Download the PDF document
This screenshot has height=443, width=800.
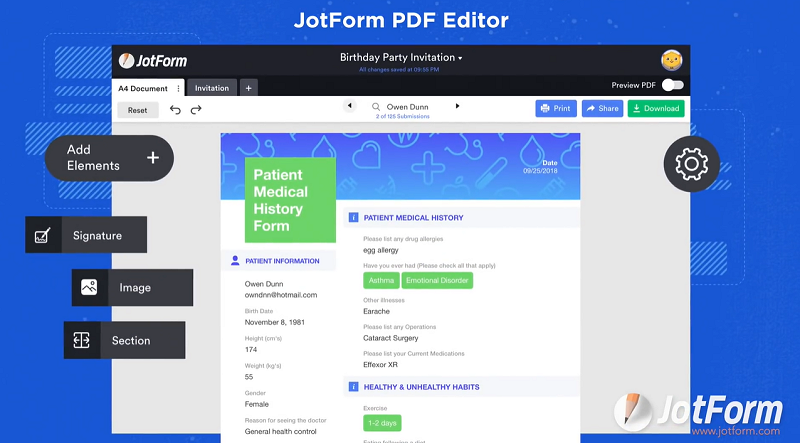click(656, 108)
